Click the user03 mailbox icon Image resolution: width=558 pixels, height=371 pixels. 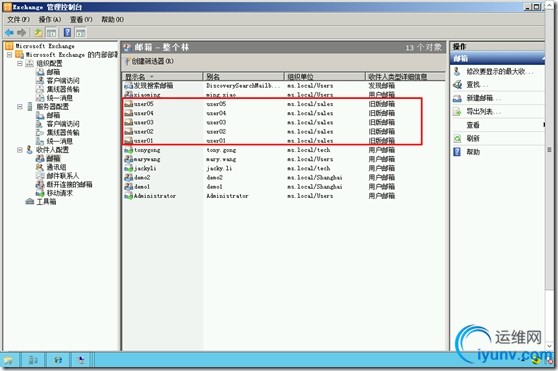(x=128, y=123)
